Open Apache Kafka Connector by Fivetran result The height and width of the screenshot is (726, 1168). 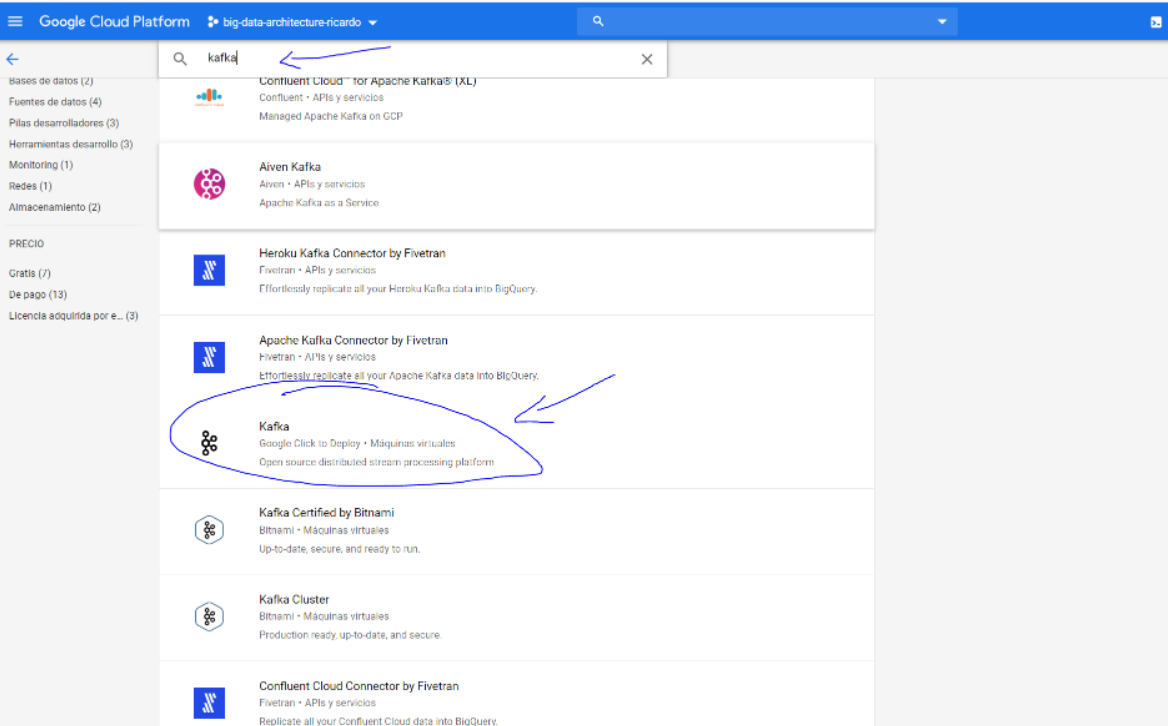click(353, 340)
